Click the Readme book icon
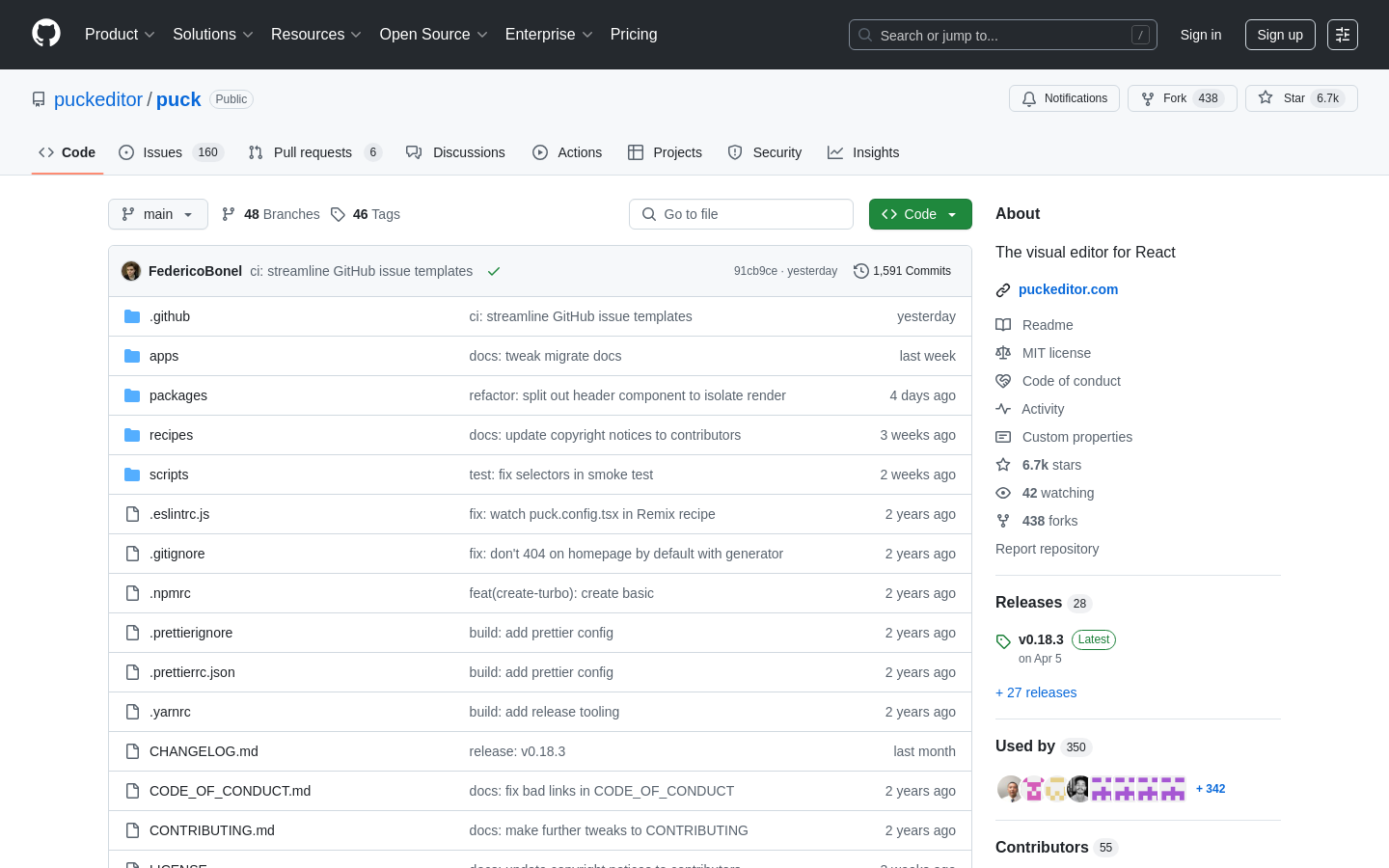This screenshot has width=1389, height=868. [1003, 325]
